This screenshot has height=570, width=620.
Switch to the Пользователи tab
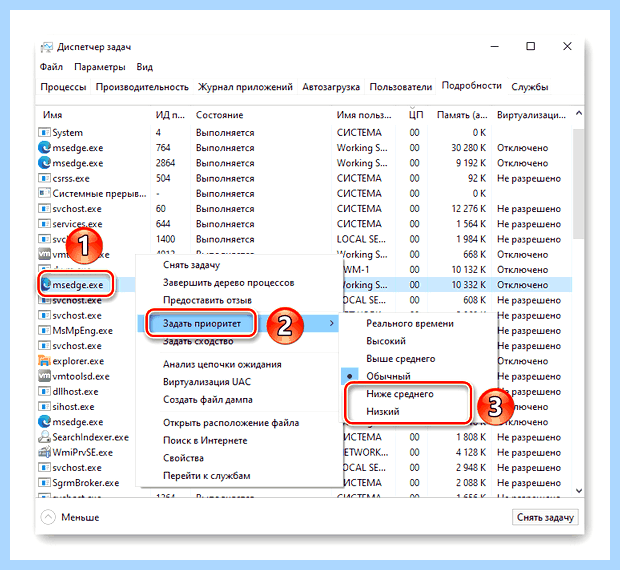[401, 87]
